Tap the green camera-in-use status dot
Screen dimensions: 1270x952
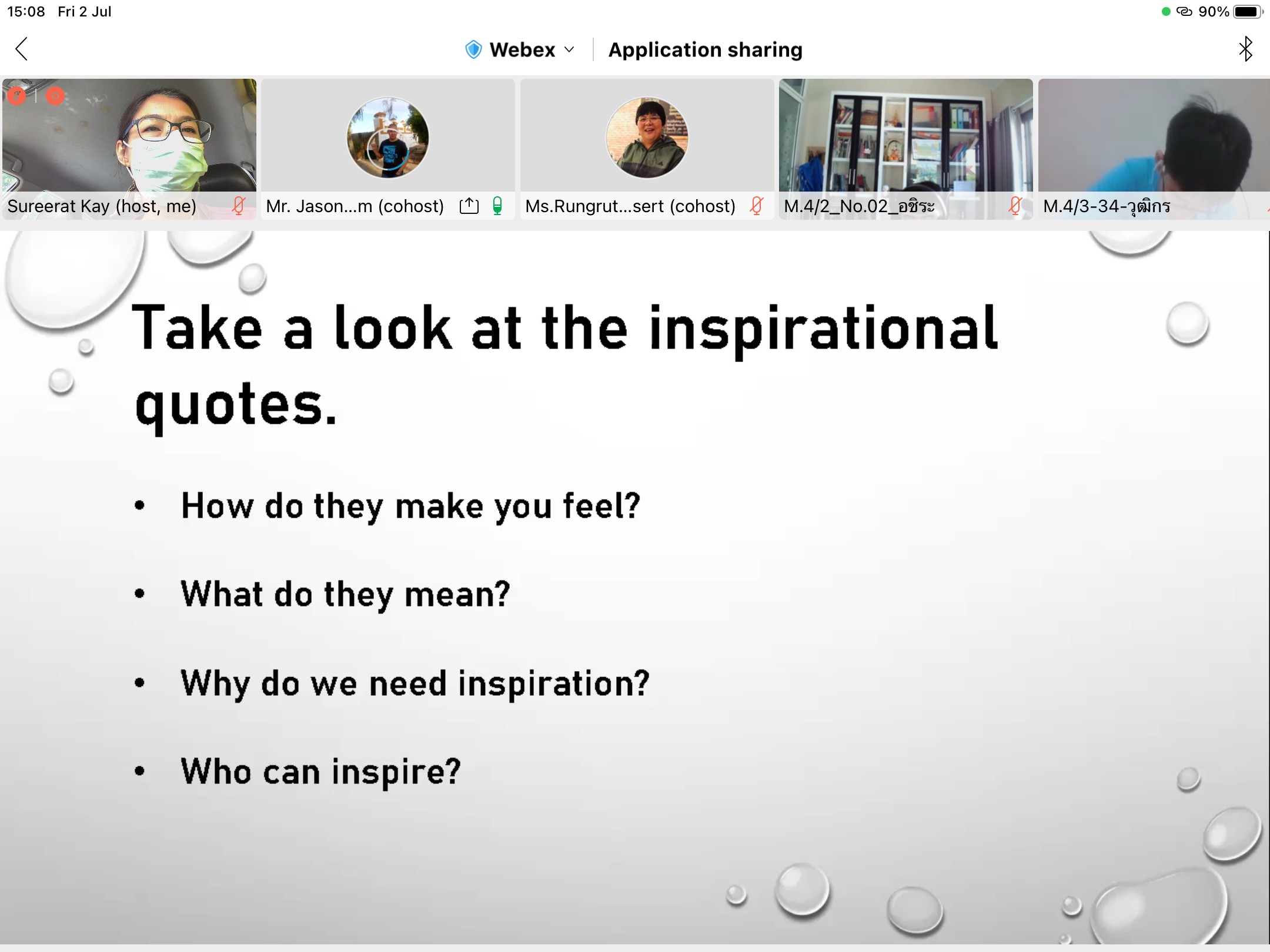point(1166,12)
